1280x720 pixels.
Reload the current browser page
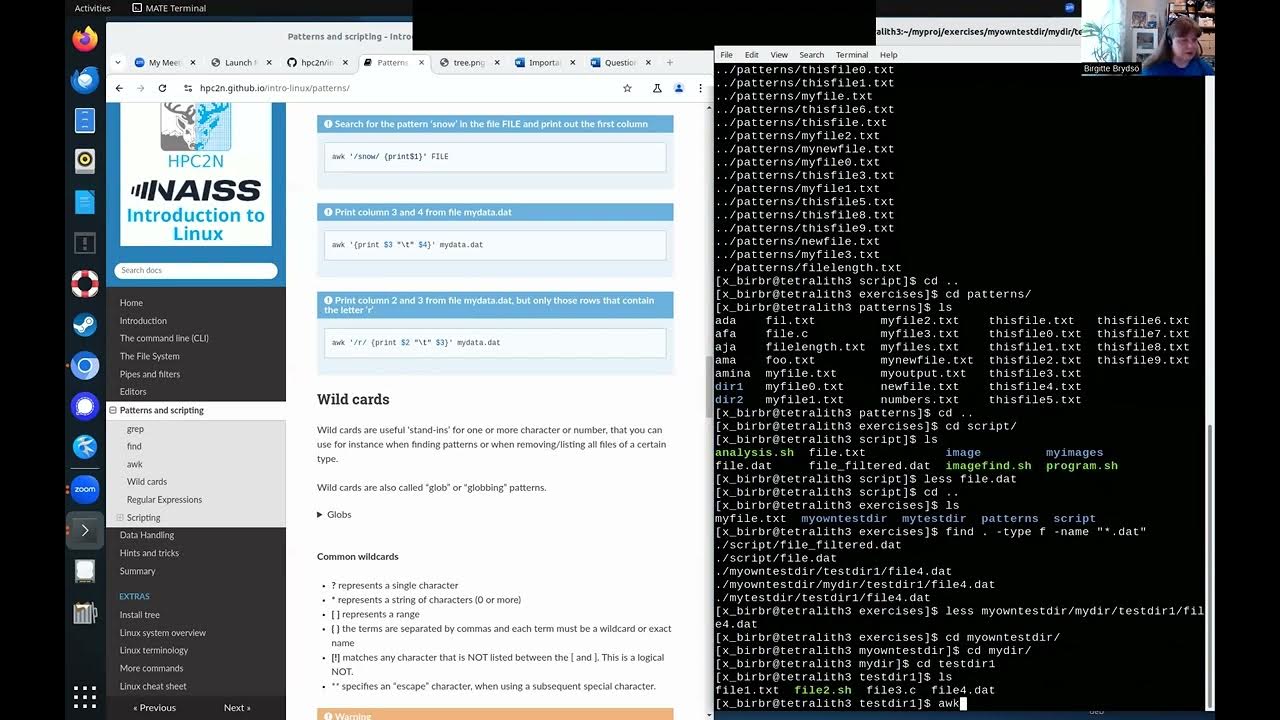point(162,88)
